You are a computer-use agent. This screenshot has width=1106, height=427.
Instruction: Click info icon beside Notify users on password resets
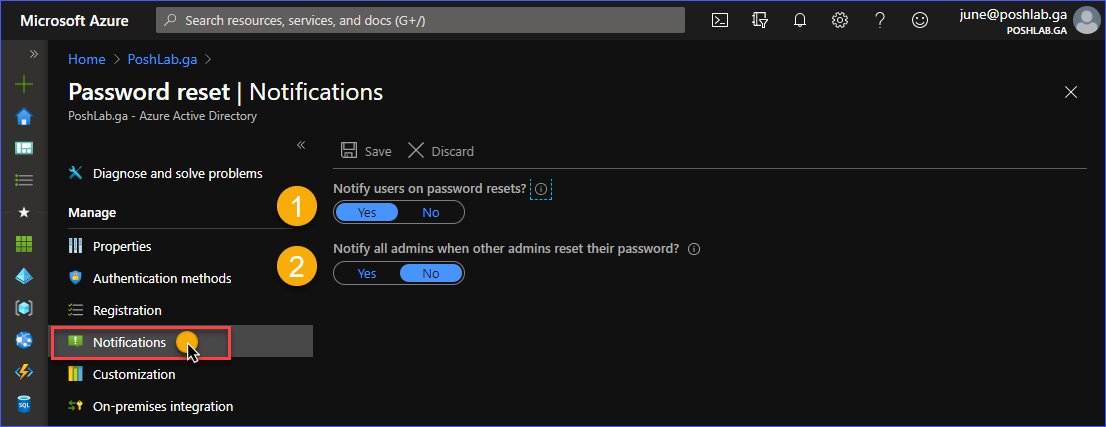(x=541, y=189)
